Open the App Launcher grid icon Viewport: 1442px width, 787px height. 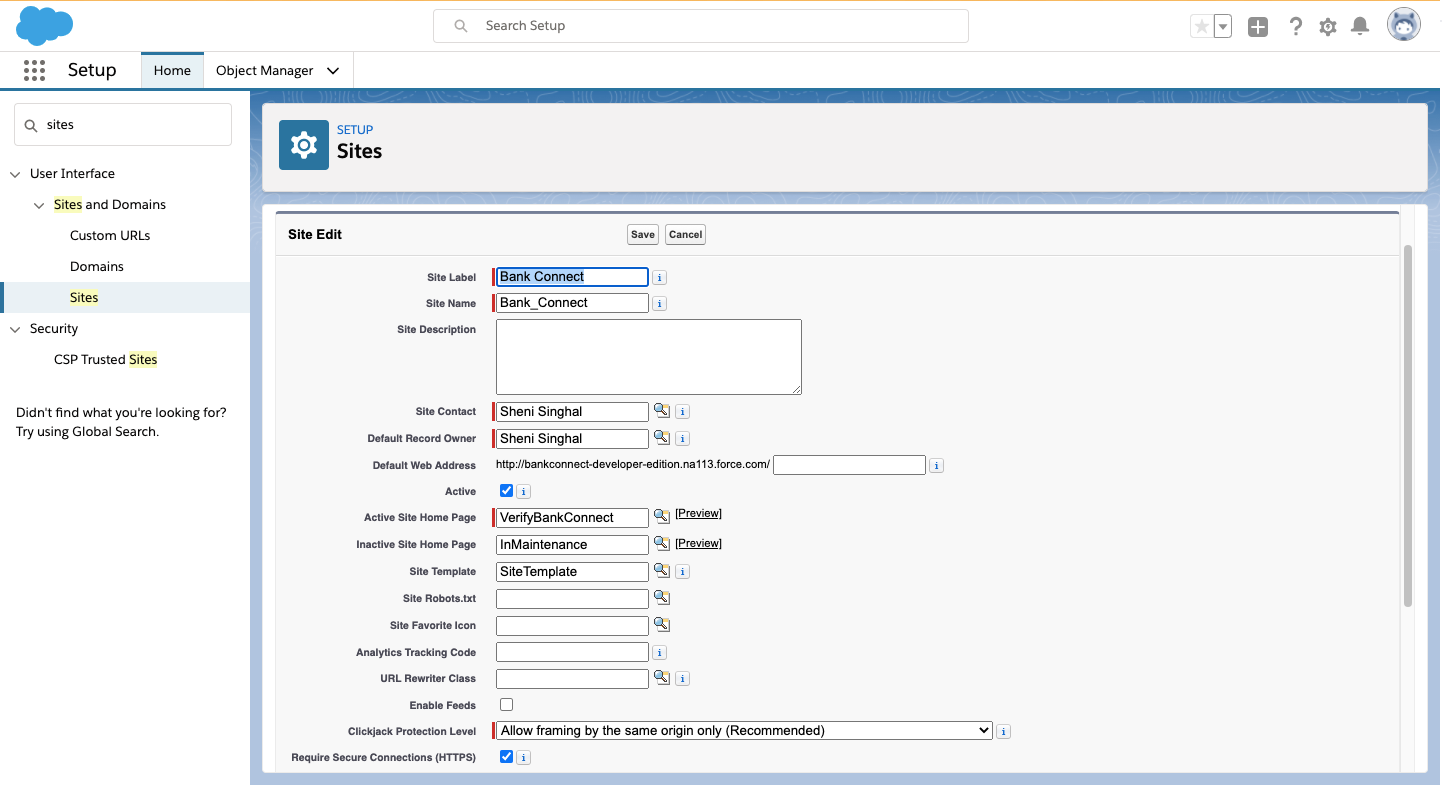(x=35, y=70)
